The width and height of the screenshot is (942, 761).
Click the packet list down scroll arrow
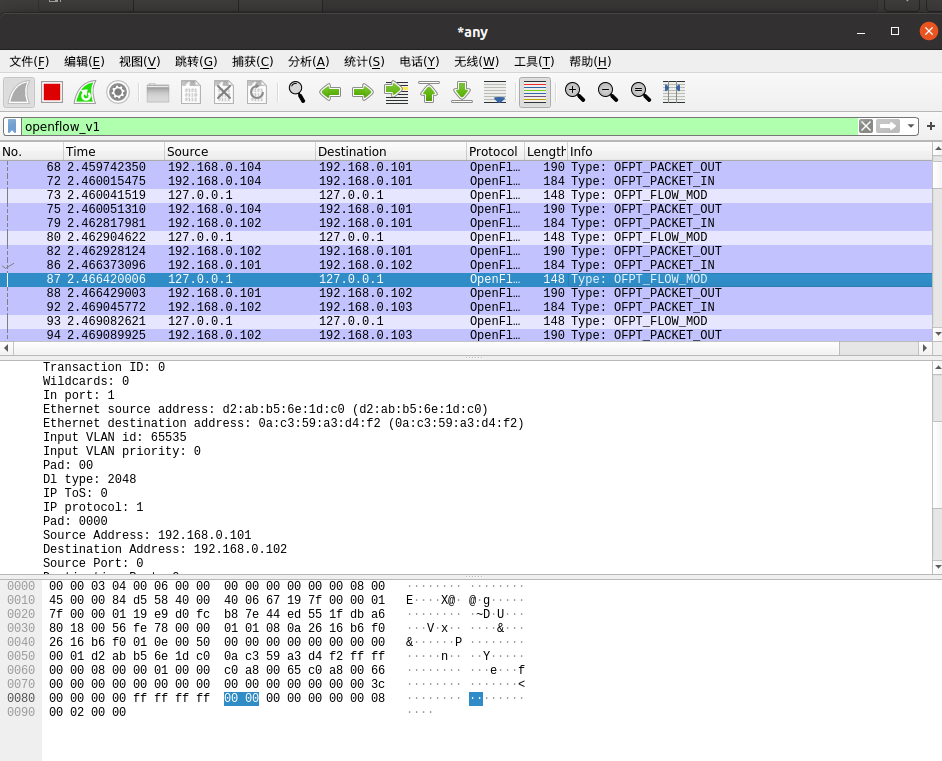point(937,334)
